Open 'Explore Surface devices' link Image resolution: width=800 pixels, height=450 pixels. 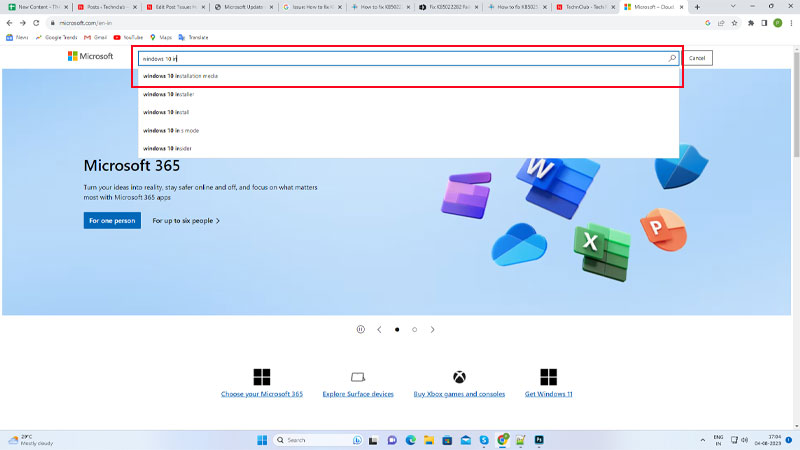[x=358, y=394]
